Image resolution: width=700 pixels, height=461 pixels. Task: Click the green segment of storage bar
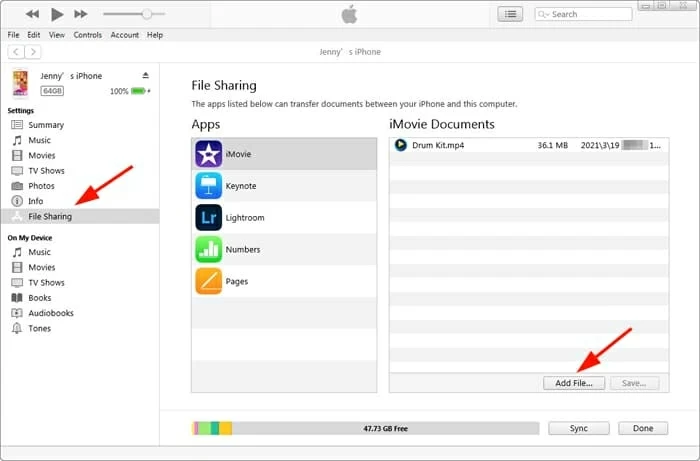pos(204,428)
